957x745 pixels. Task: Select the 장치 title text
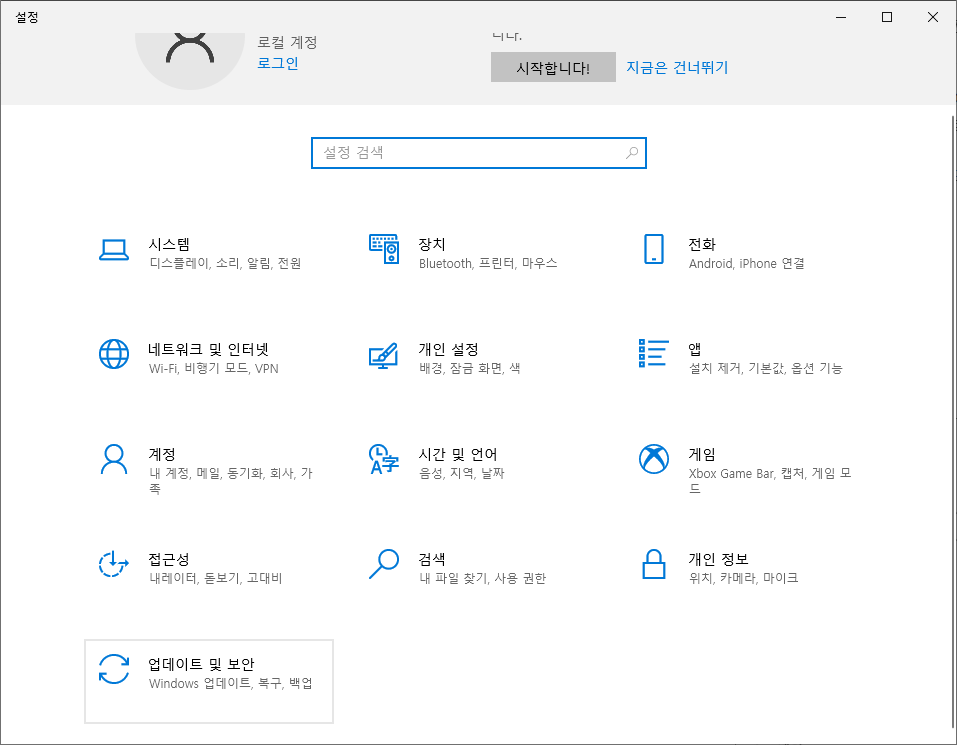pyautogui.click(x=432, y=244)
